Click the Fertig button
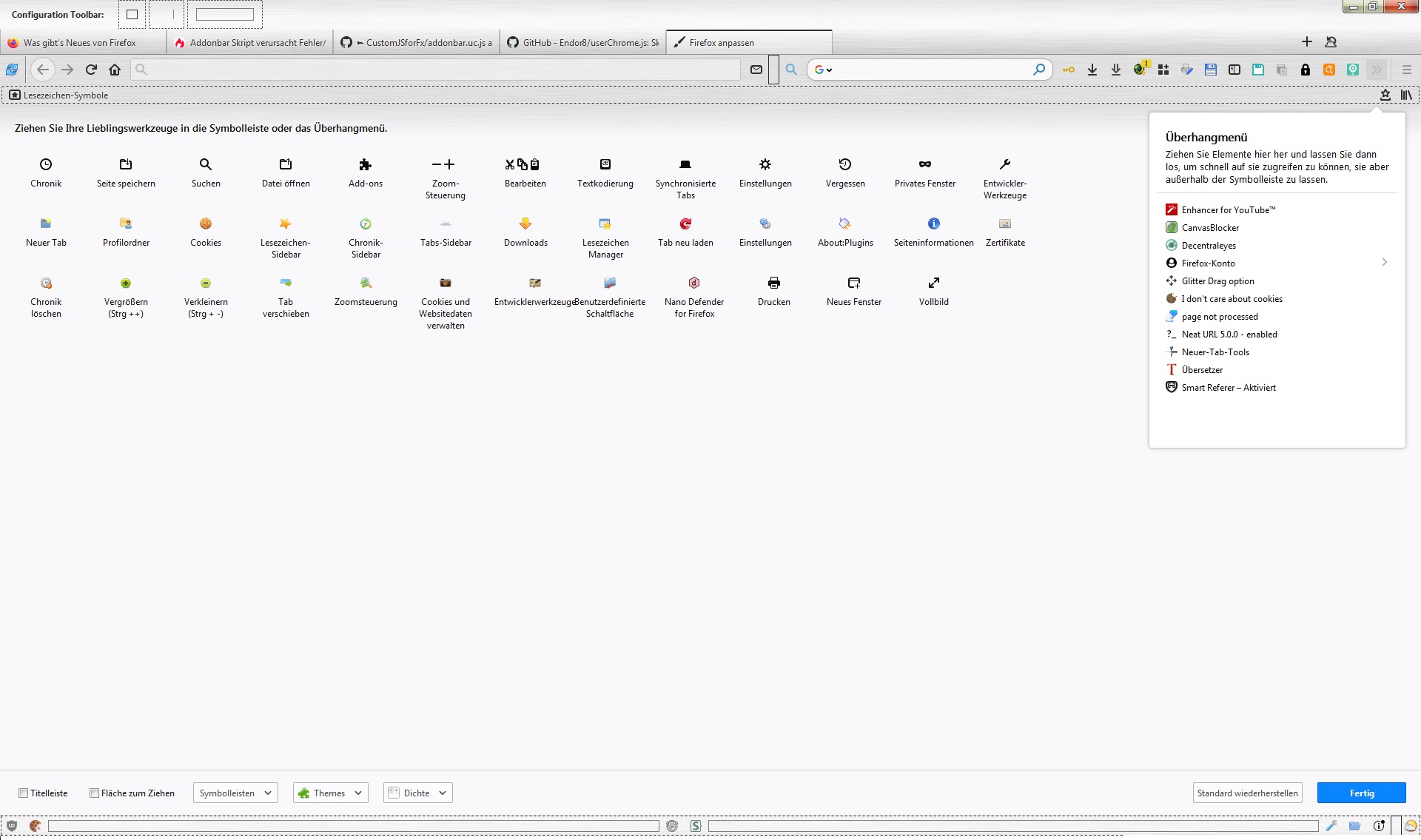The width and height of the screenshot is (1421, 840). 1361,793
